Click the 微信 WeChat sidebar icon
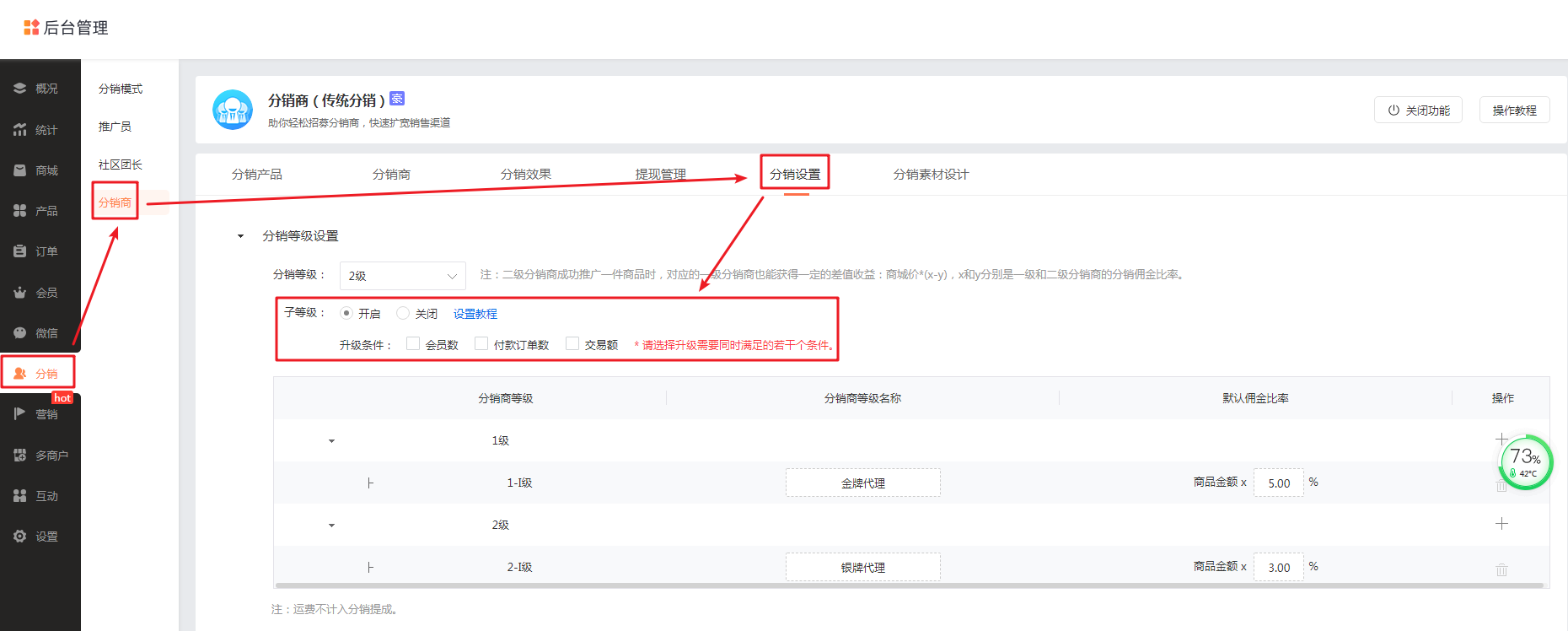Viewport: 1568px width, 631px height. 20,333
